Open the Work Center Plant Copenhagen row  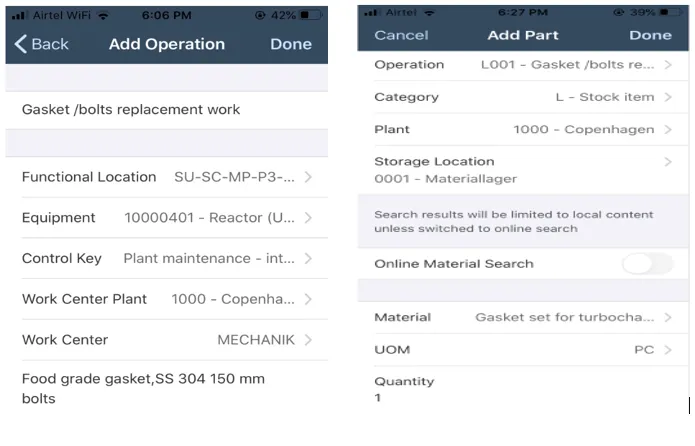click(x=167, y=299)
